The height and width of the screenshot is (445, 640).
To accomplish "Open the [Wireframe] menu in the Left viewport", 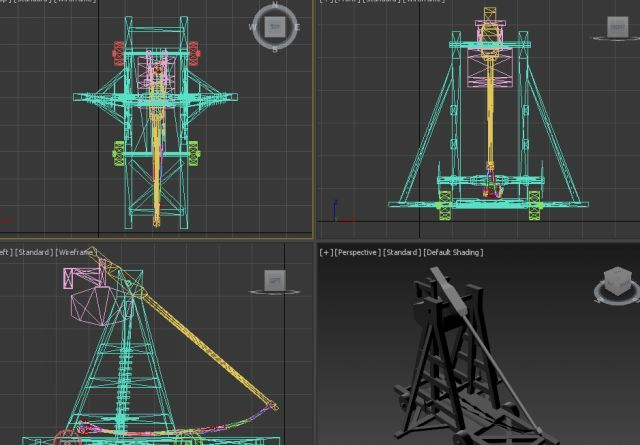I will (75, 252).
